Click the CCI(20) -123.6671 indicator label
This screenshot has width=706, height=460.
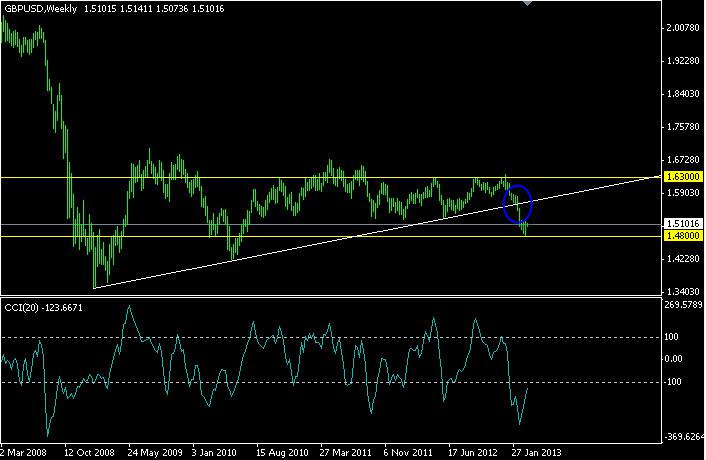pyautogui.click(x=43, y=308)
